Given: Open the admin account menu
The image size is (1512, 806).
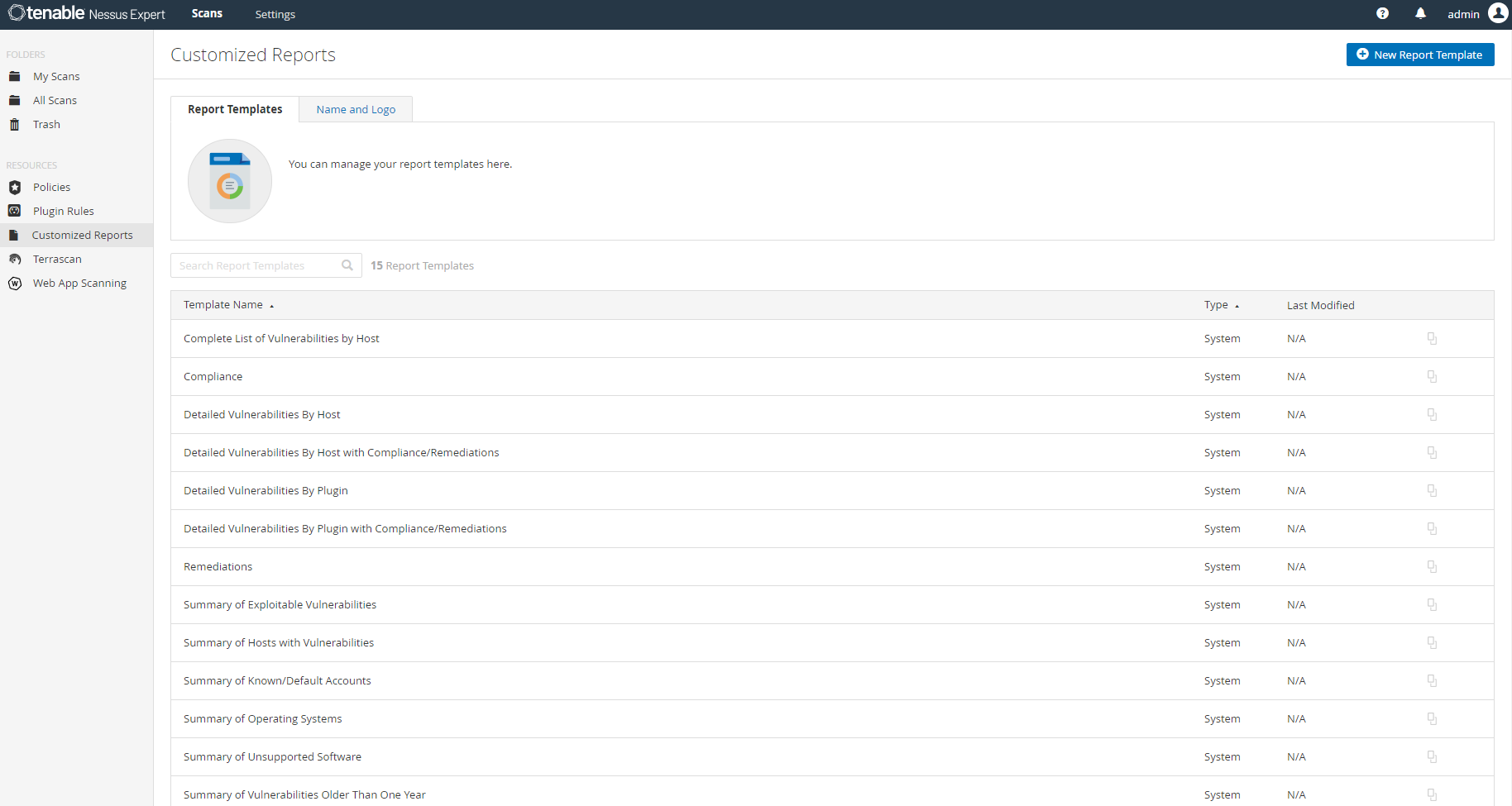Looking at the screenshot, I should click(1462, 14).
